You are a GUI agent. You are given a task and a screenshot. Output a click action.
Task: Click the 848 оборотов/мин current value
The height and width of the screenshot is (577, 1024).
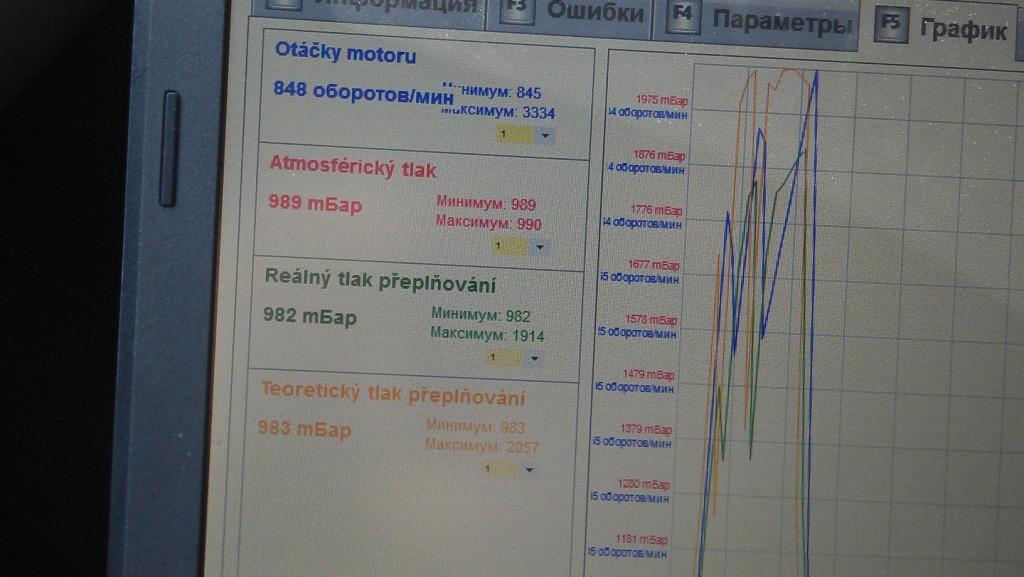coord(355,89)
